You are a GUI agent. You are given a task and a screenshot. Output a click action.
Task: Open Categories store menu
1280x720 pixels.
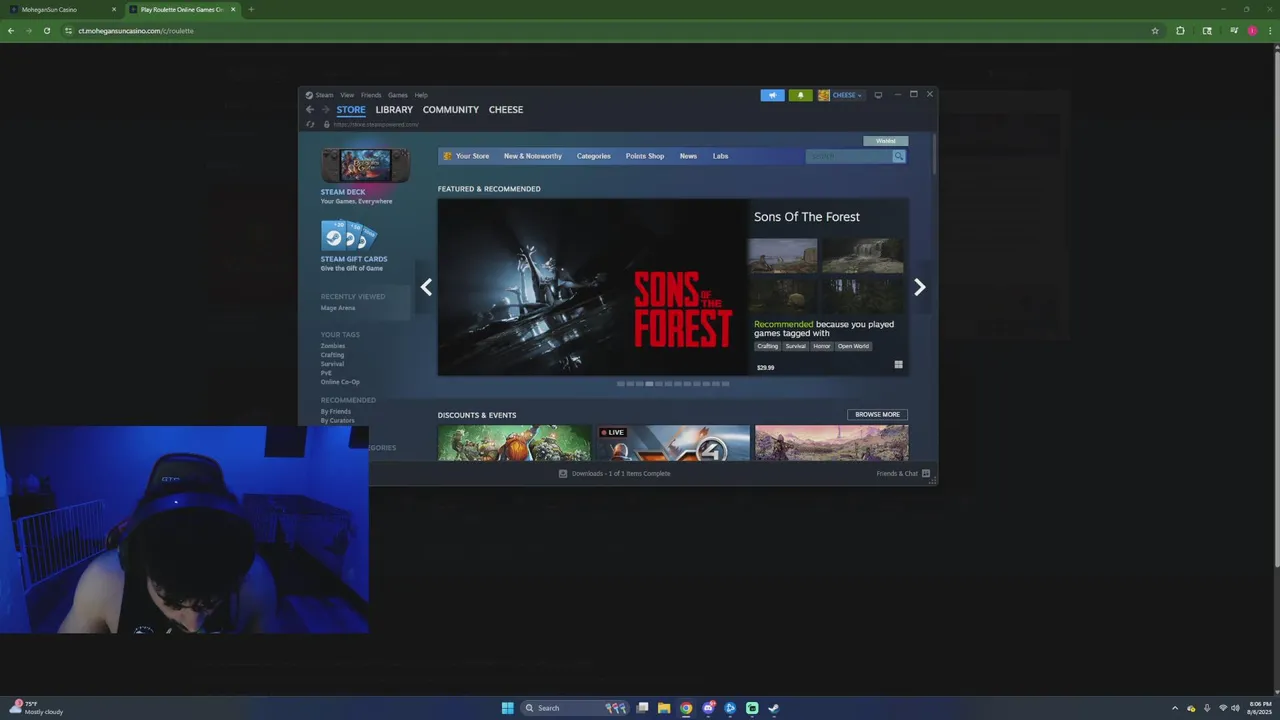594,156
